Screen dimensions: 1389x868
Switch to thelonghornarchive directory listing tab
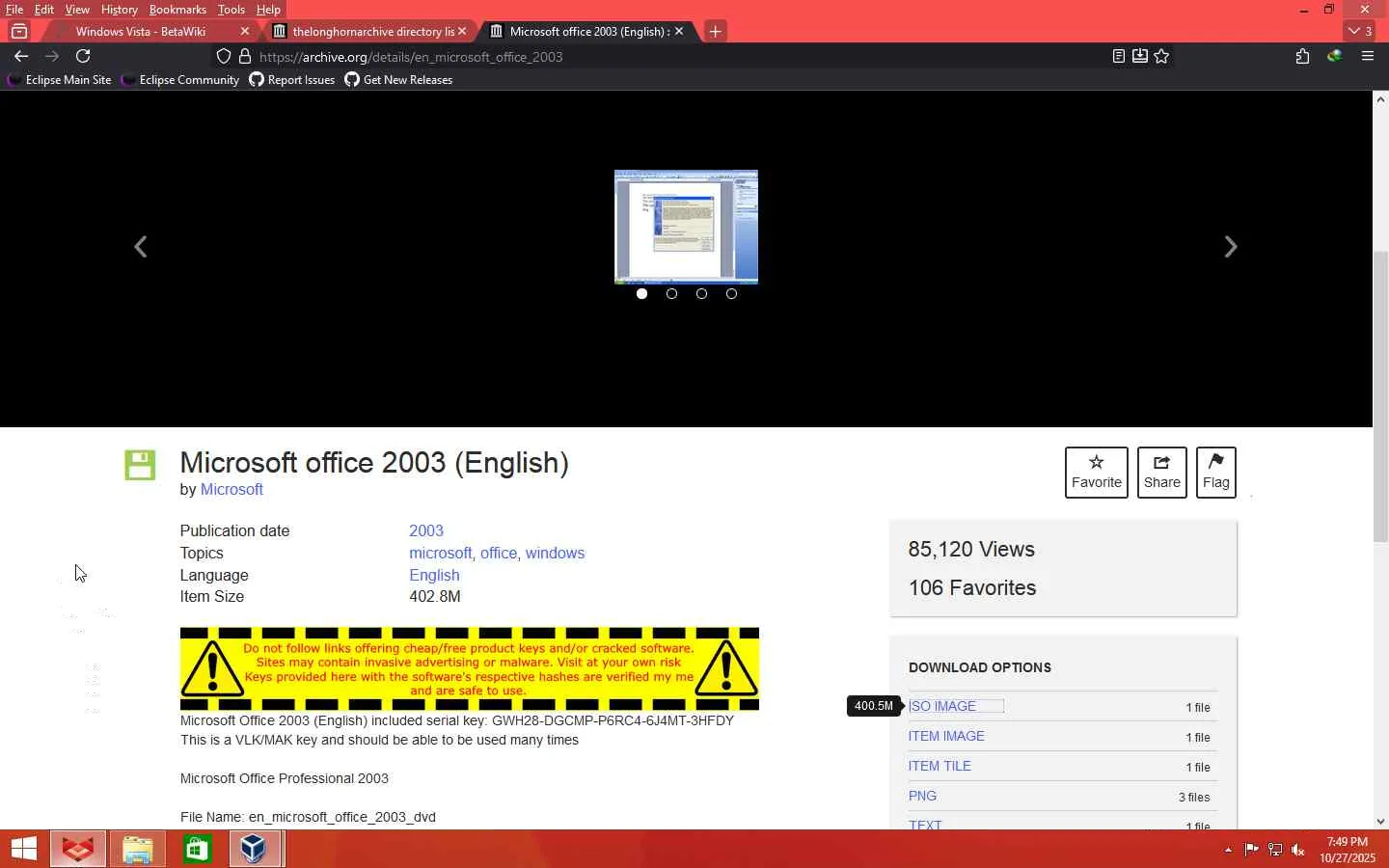pyautogui.click(x=373, y=31)
